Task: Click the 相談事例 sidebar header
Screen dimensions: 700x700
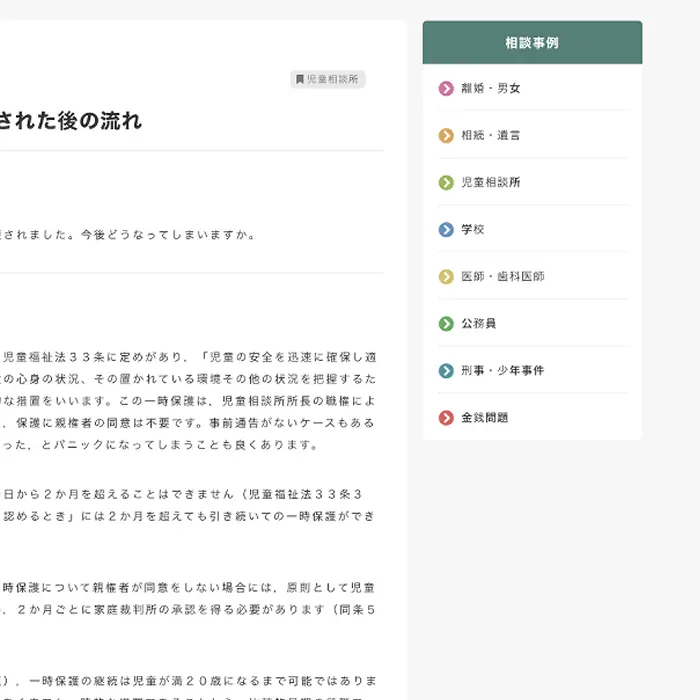Action: (x=532, y=42)
